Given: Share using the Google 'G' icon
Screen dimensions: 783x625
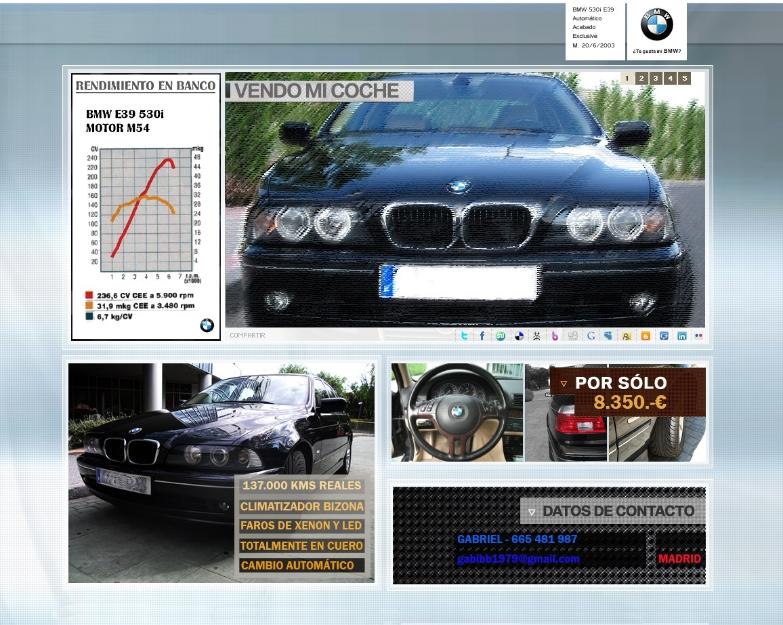Looking at the screenshot, I should (591, 336).
